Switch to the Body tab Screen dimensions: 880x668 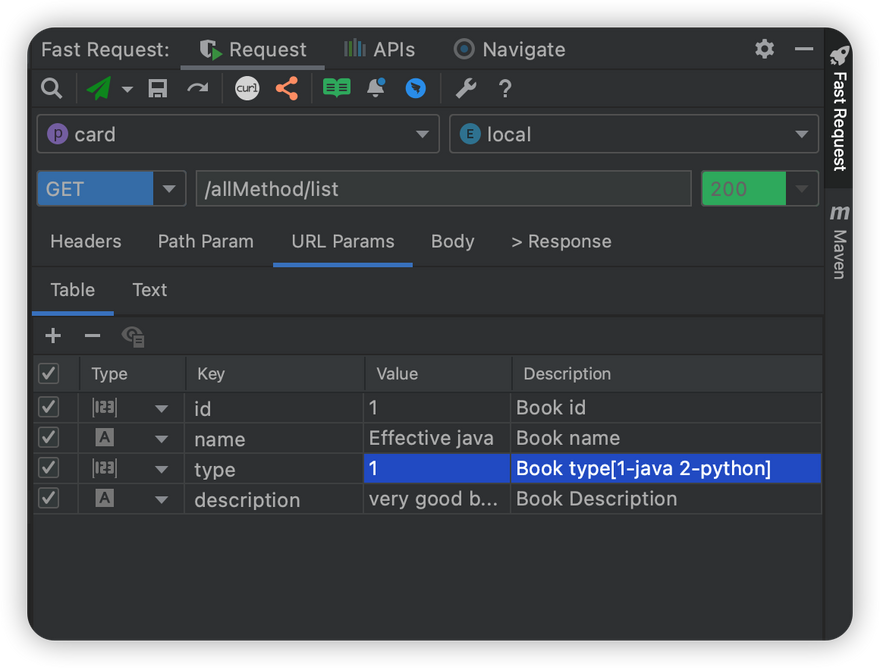pos(452,242)
